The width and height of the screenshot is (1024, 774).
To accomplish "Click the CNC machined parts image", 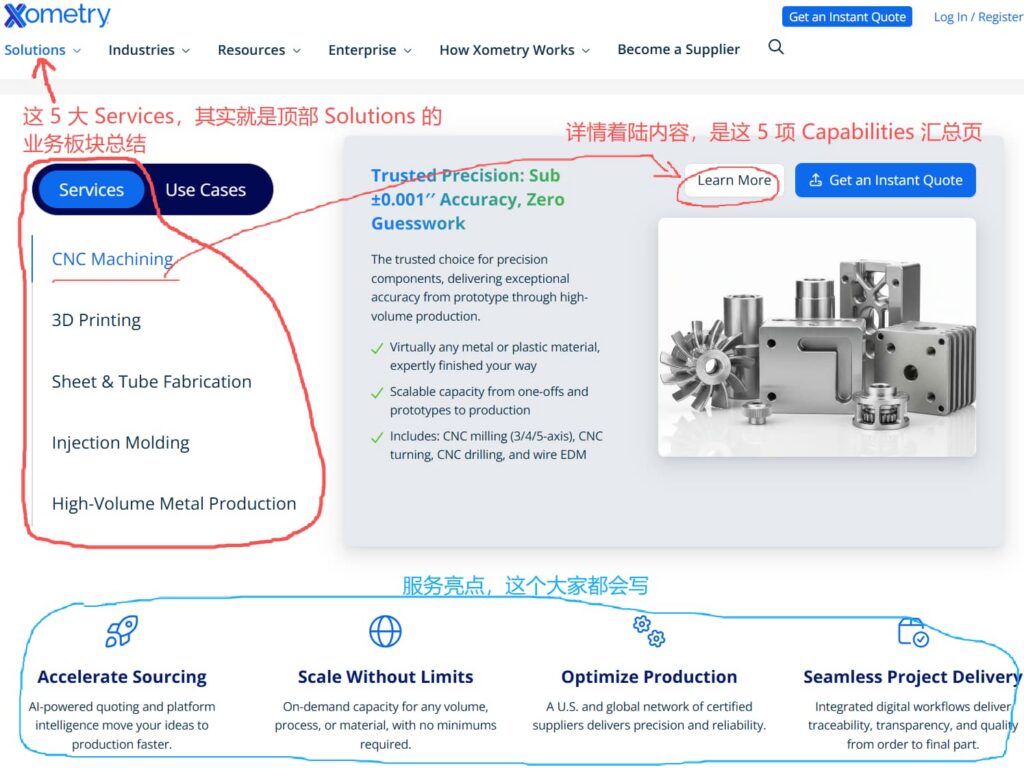I will click(x=817, y=337).
